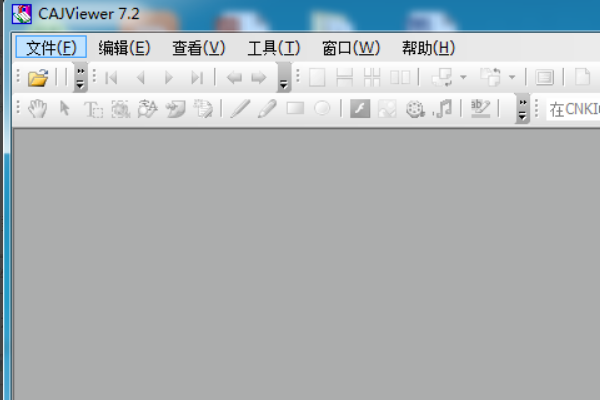Screen dimensions: 600x400
Task: Click the CAJViewer application icon in title bar
Action: coord(22,14)
